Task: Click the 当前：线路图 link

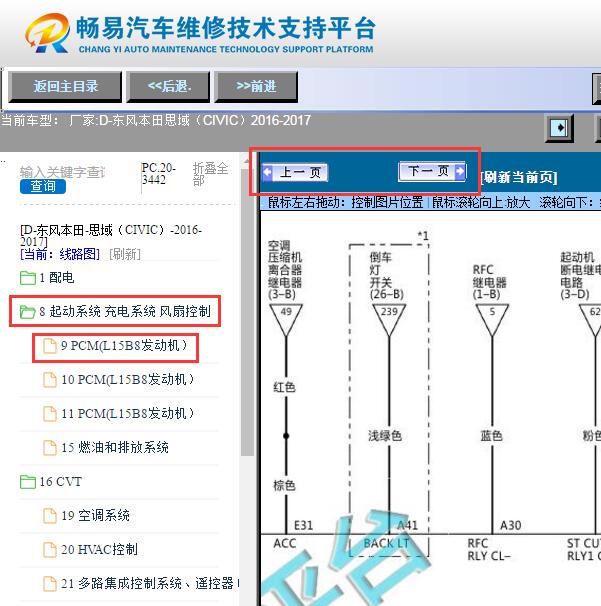Action: (60, 254)
